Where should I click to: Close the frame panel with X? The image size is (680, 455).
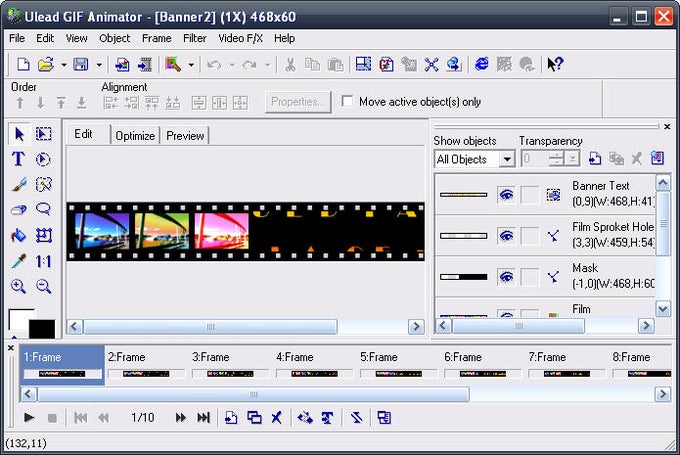click(11, 348)
